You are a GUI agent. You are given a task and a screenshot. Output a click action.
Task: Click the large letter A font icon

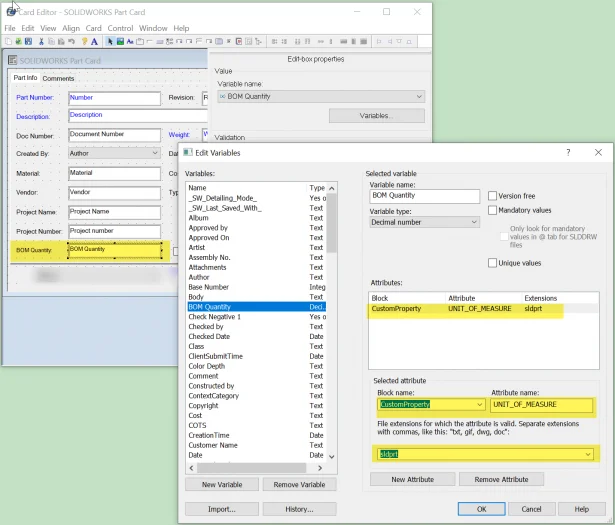[x=94, y=42]
